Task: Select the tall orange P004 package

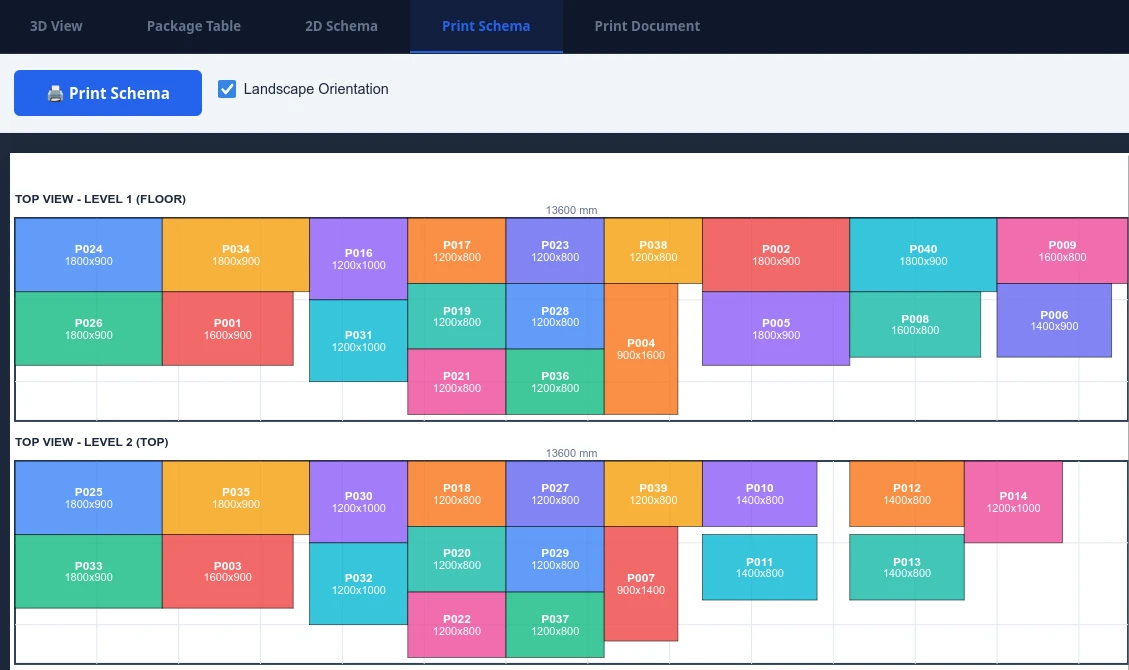Action: (641, 349)
